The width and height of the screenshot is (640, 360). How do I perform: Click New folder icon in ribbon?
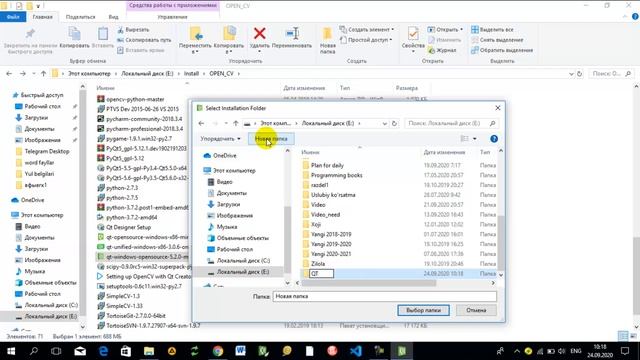tap(327, 33)
